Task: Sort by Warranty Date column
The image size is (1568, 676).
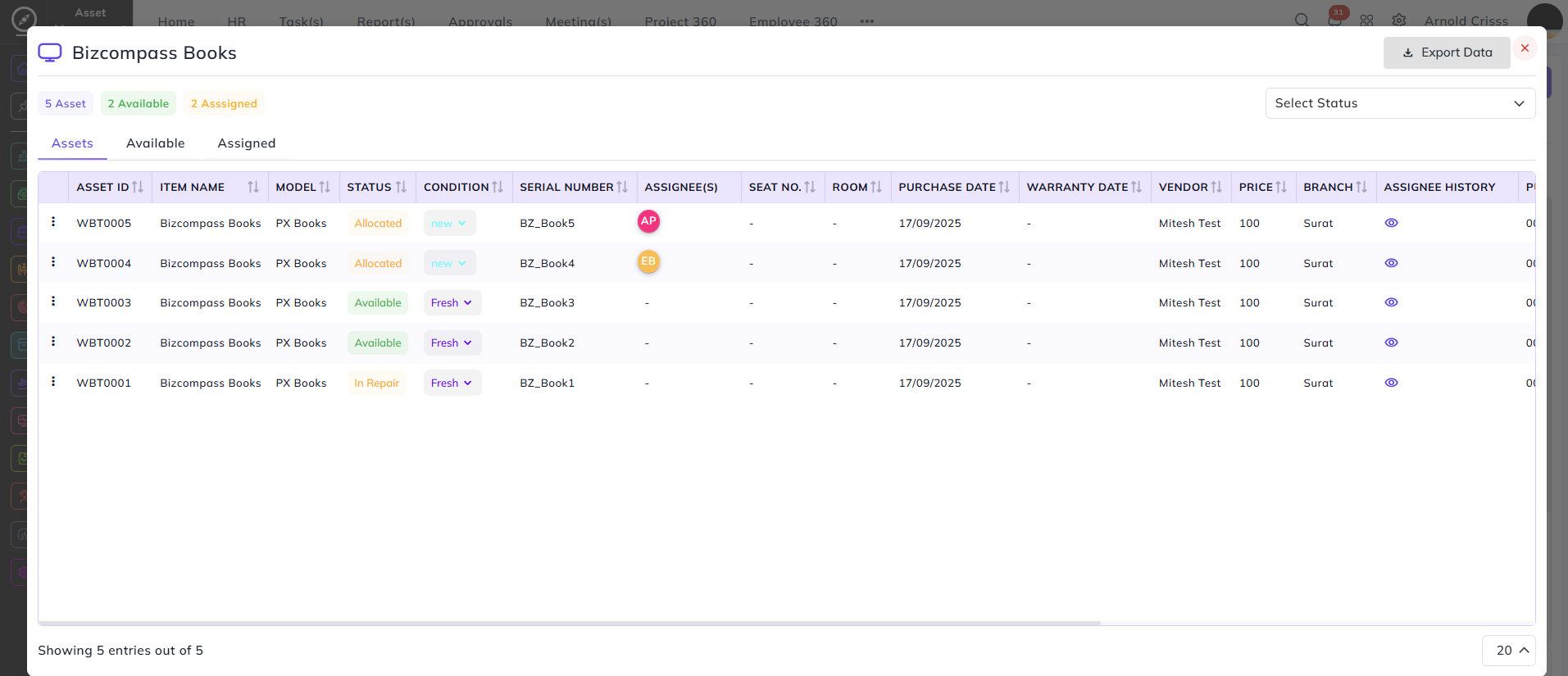Action: pos(1136,187)
